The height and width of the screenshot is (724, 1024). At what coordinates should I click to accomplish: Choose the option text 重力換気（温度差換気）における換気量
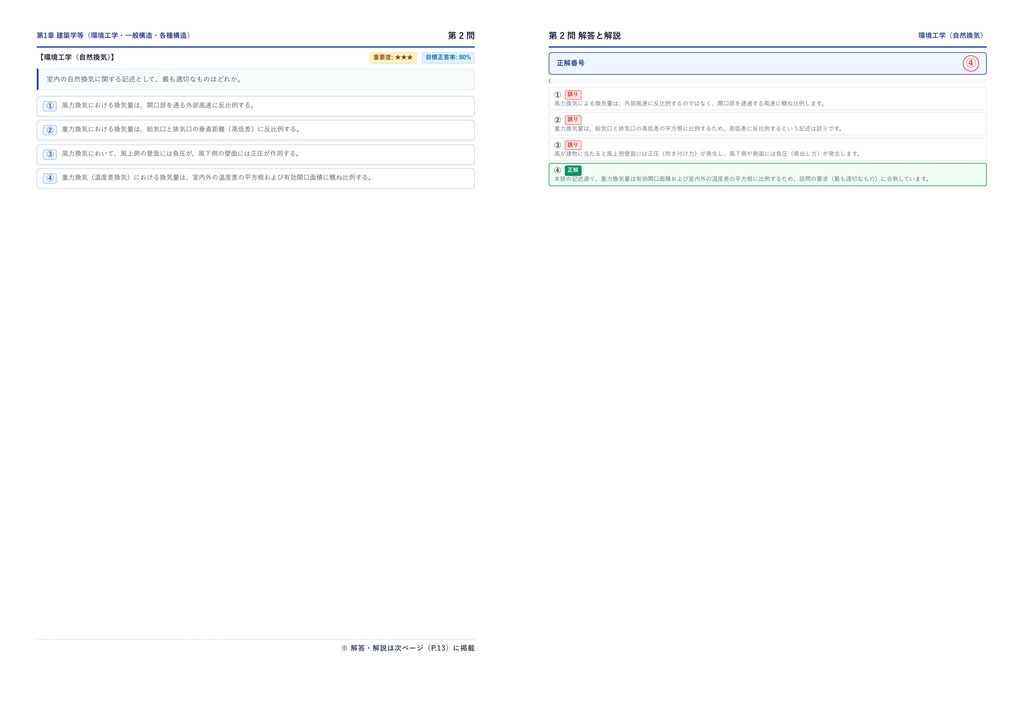pos(217,177)
